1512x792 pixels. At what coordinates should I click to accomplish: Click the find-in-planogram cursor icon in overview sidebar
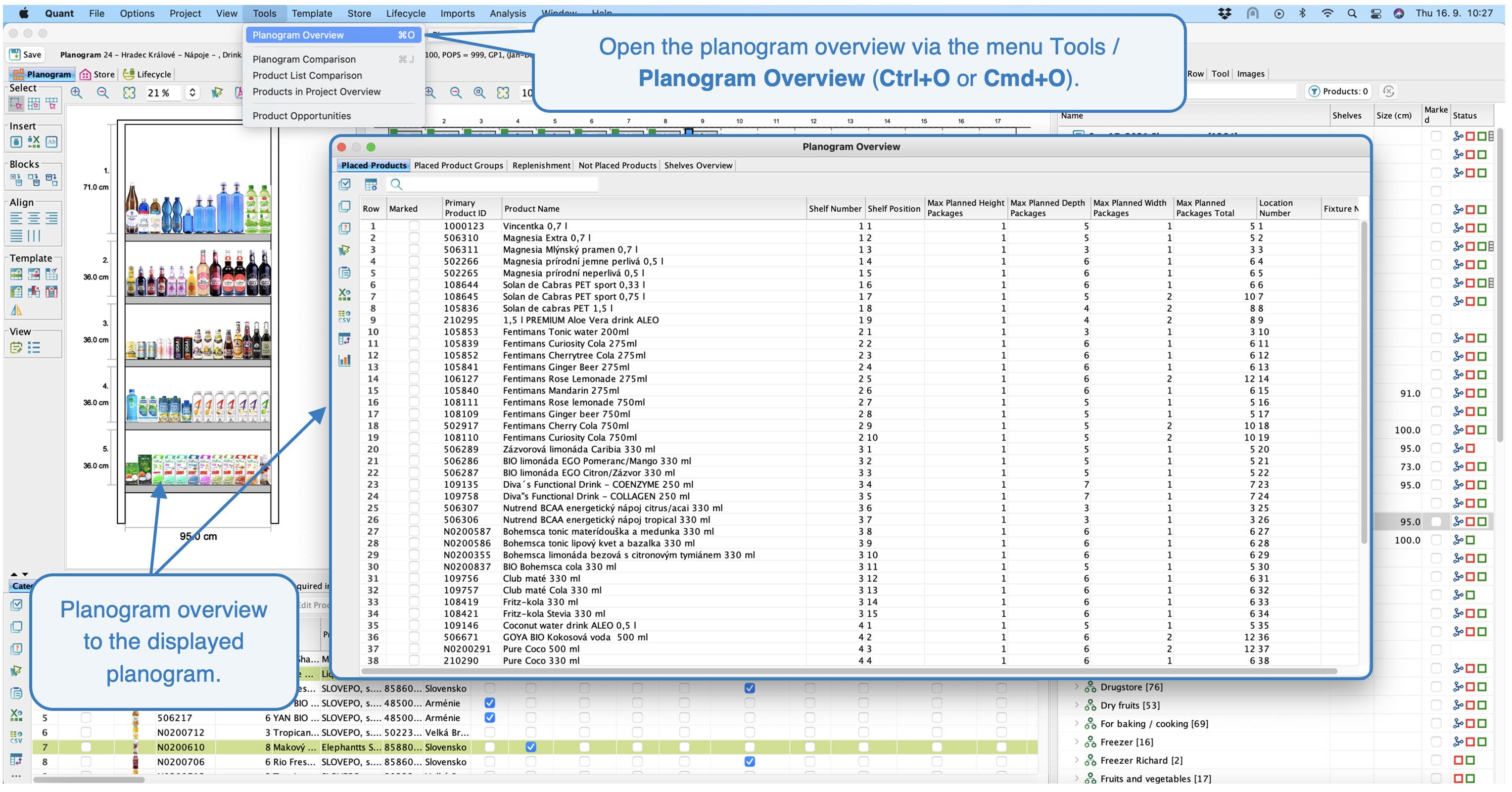coord(345,250)
